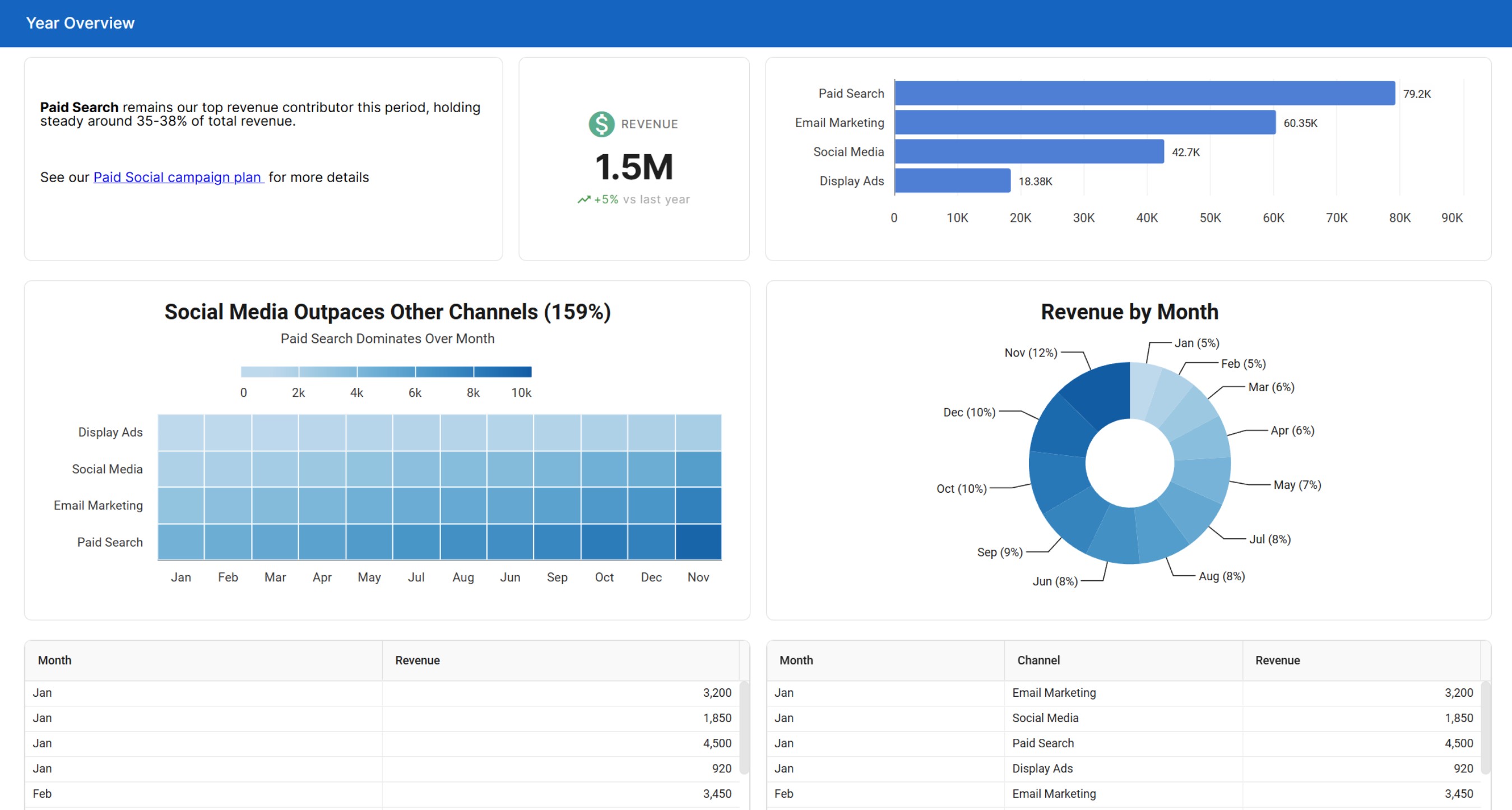Viewport: 1512px width, 810px height.
Task: Select the Paid Search bar in bar chart
Action: 1144,93
